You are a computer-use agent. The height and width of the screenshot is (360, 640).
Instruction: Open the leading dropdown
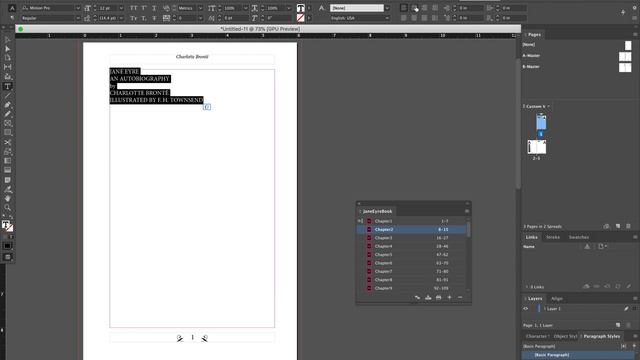pos(121,18)
